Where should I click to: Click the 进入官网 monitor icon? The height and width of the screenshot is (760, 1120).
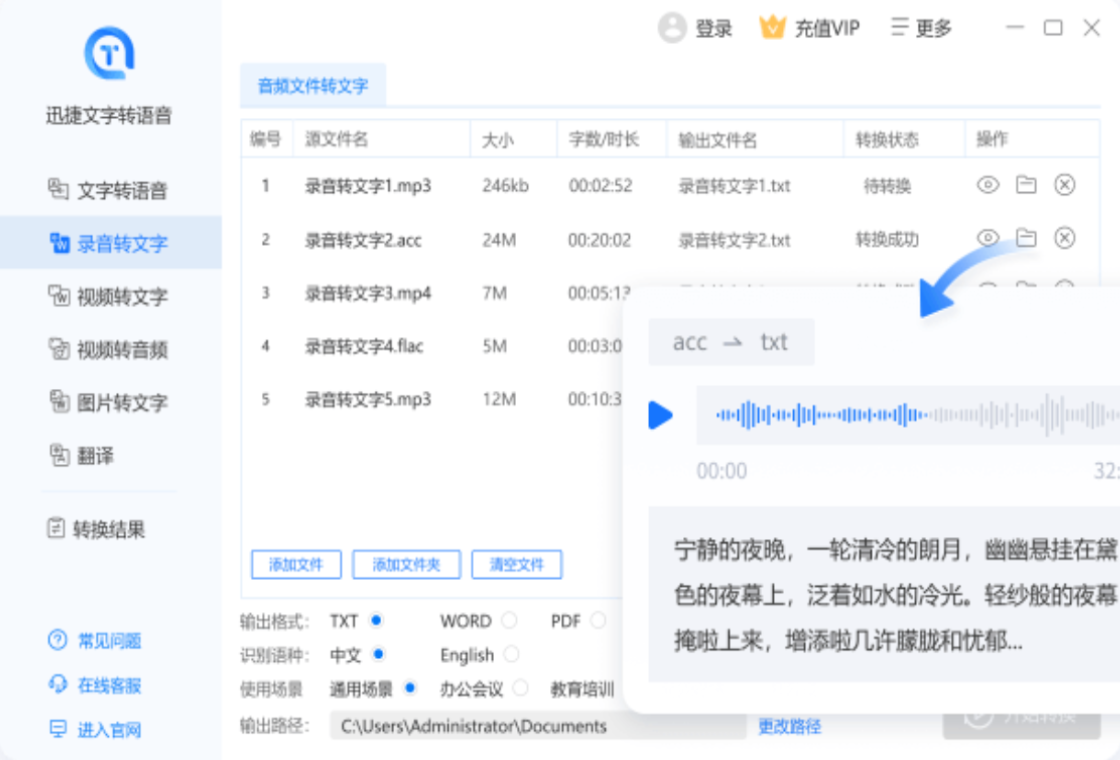point(58,729)
